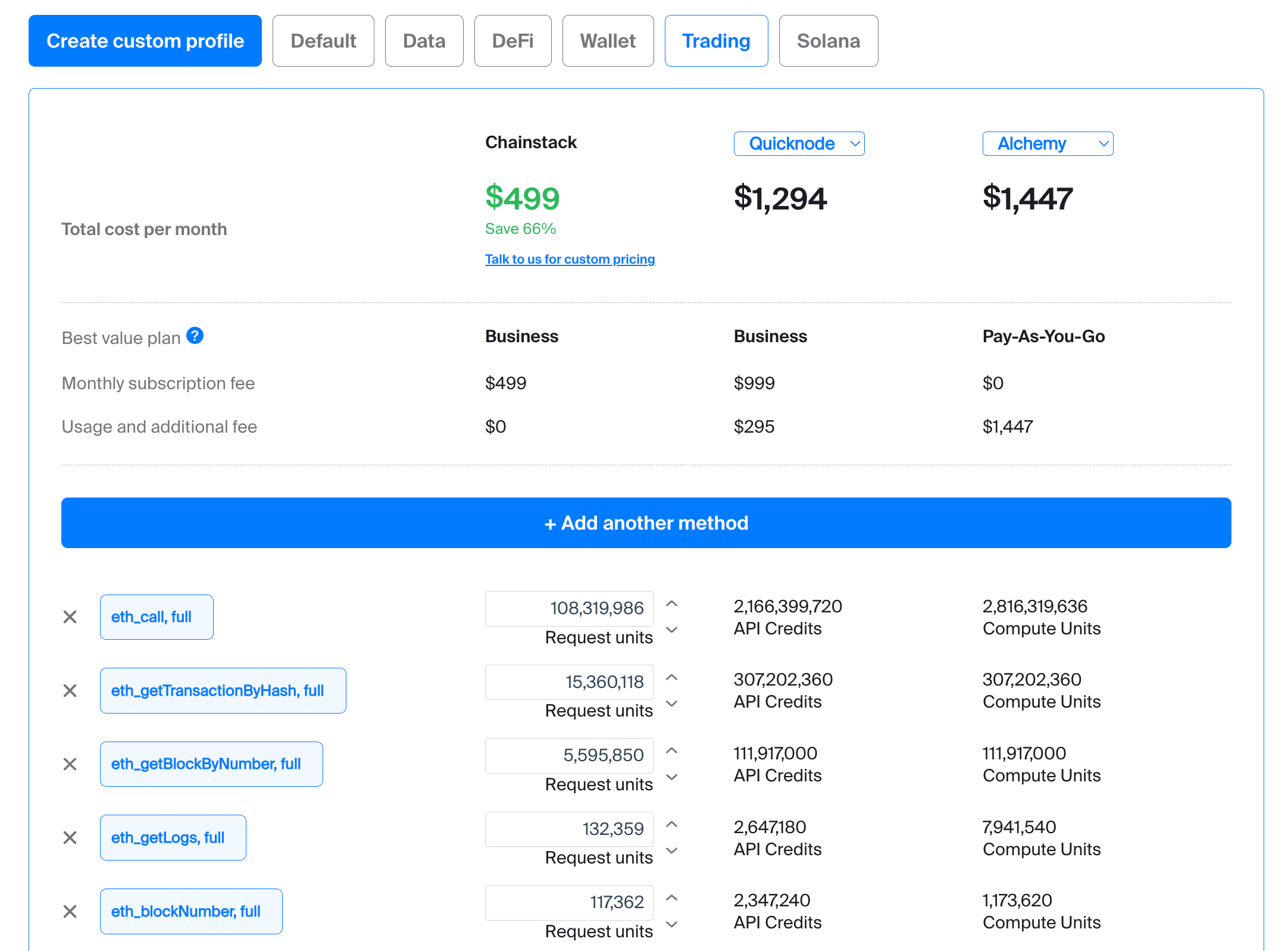Increment eth_getLogs request units
The height and width of the screenshot is (951, 1288).
(x=672, y=825)
